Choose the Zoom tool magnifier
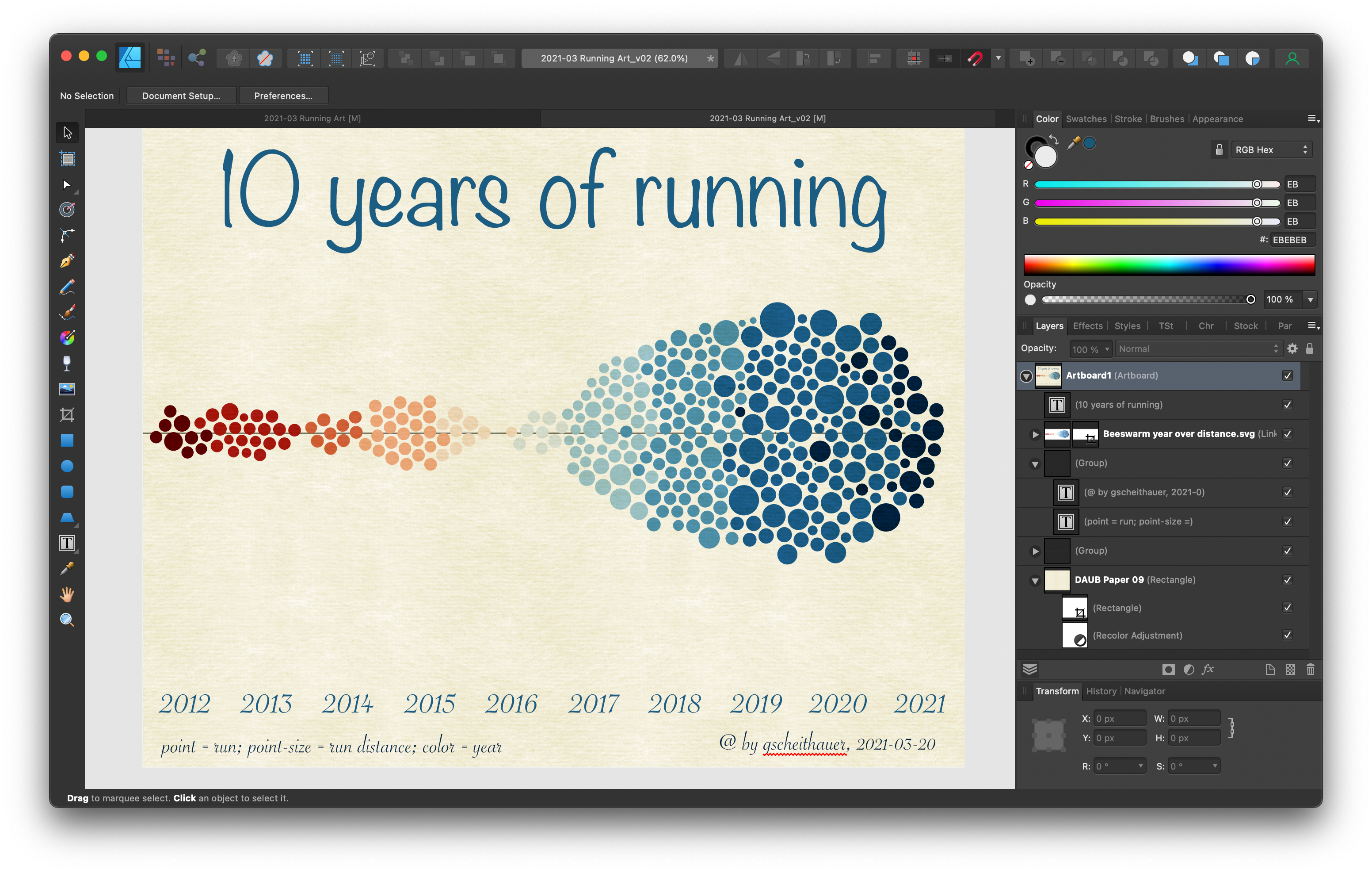Screen dimensions: 1372x873 click(x=67, y=620)
